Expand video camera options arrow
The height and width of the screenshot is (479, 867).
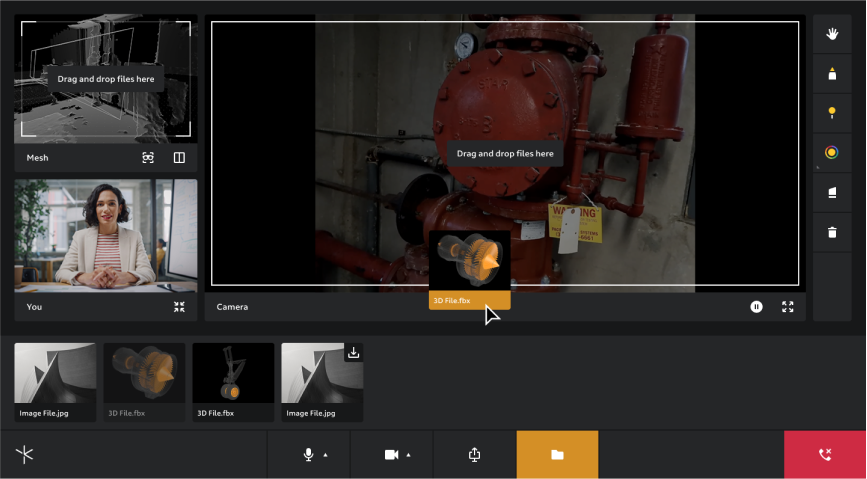coord(409,455)
